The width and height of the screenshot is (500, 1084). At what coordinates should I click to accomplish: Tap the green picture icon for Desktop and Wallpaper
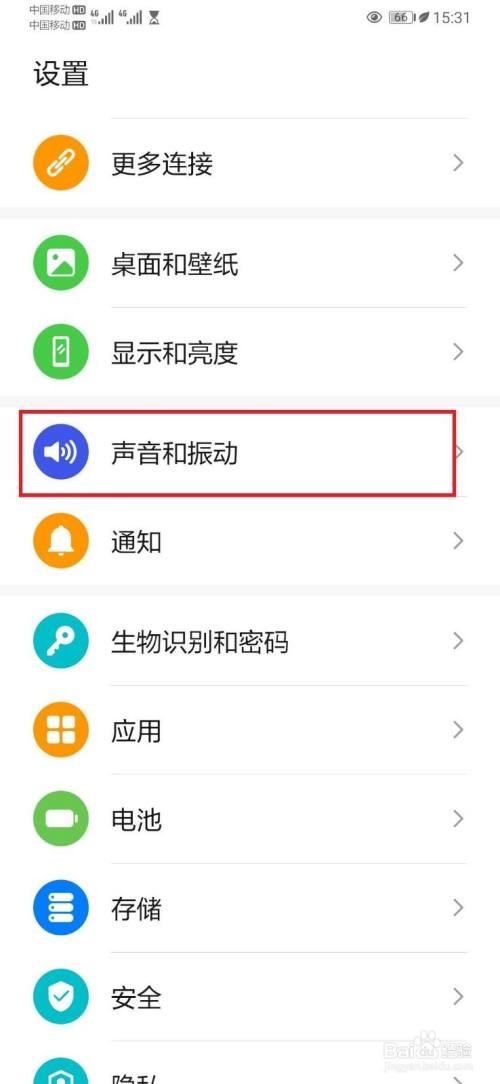point(61,263)
